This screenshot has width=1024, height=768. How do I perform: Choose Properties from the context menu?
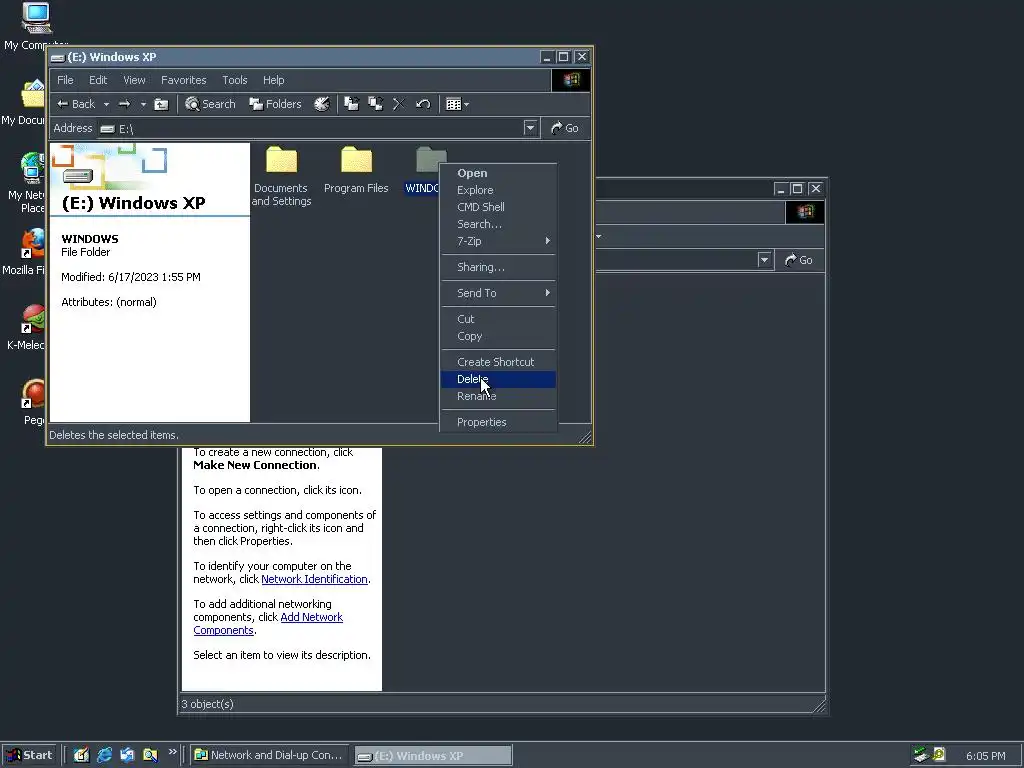[498, 423]
